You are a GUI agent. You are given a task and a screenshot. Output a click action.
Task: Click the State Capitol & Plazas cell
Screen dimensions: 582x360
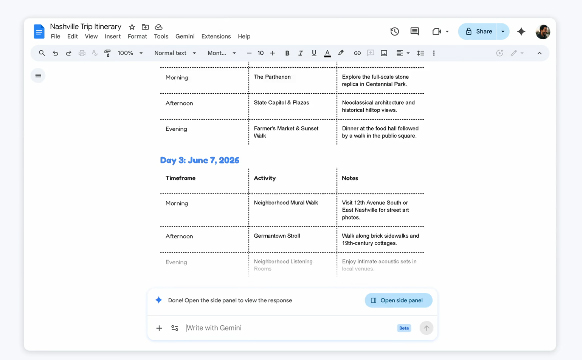(x=281, y=102)
